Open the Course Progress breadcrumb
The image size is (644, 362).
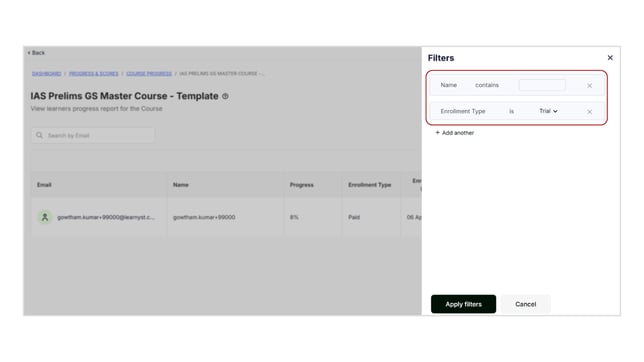(x=149, y=74)
